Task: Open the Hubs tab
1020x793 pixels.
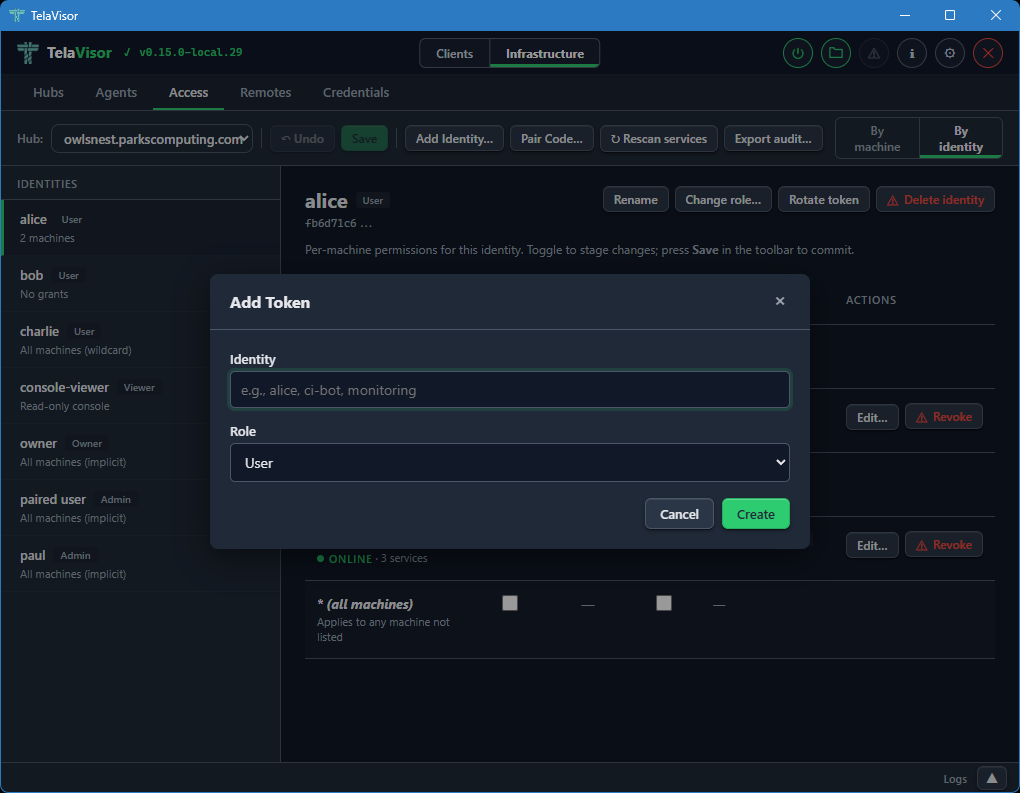Action: point(48,92)
